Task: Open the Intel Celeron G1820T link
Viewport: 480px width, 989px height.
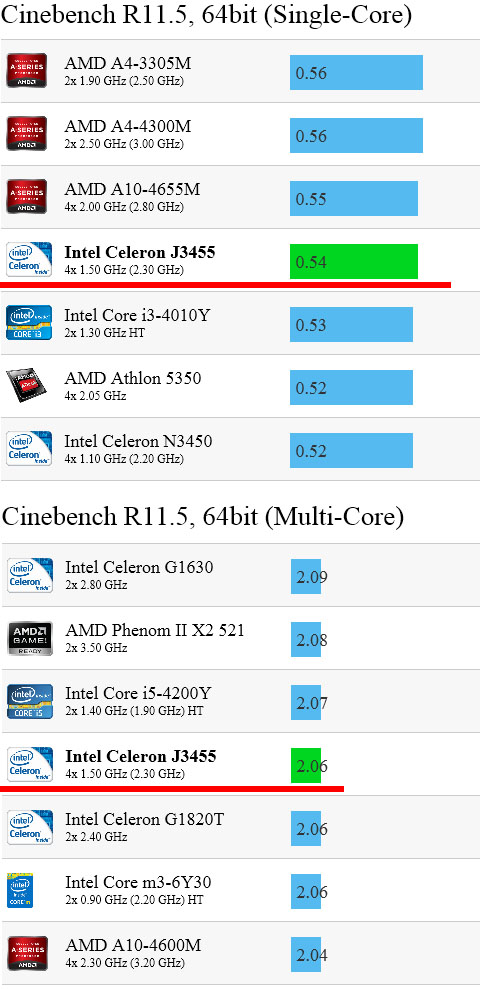Action: 144,819
